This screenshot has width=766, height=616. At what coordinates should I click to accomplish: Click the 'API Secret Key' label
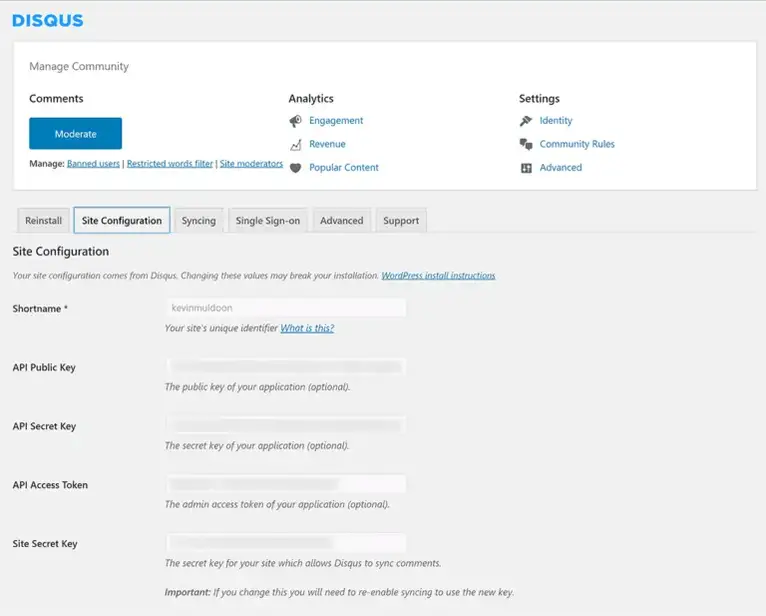click(44, 426)
